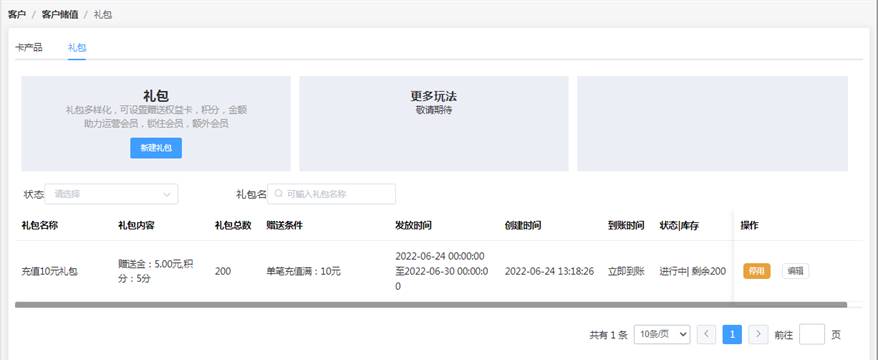The image size is (878, 360).
Task: Click the 进行中| 剩余200 status cell
Action: pyautogui.click(x=693, y=272)
